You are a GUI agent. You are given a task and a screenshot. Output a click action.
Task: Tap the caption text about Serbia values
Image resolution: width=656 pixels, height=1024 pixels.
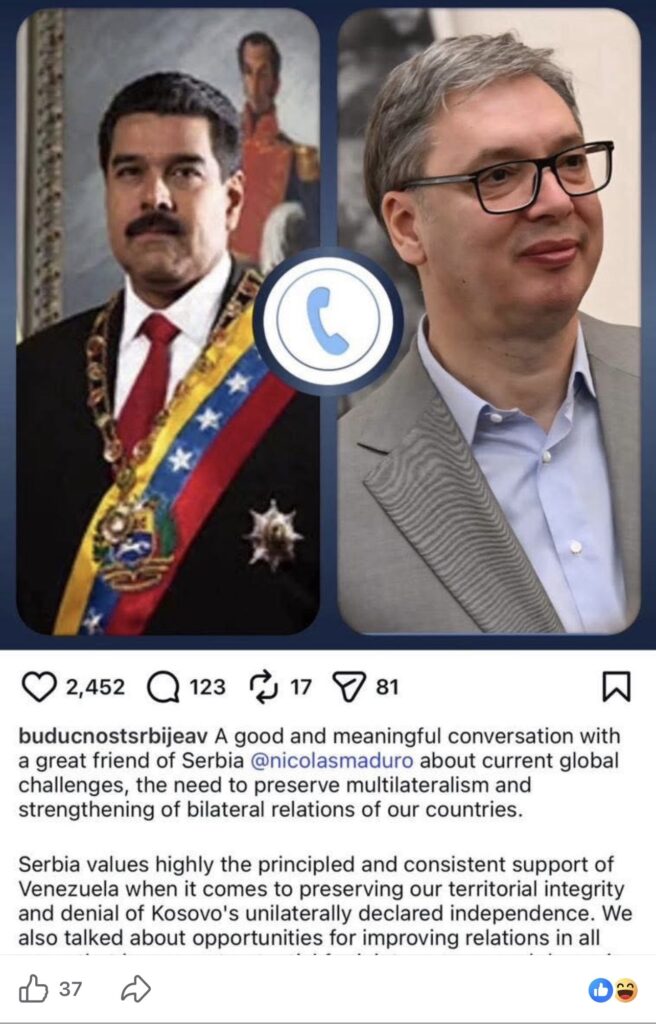click(x=325, y=901)
